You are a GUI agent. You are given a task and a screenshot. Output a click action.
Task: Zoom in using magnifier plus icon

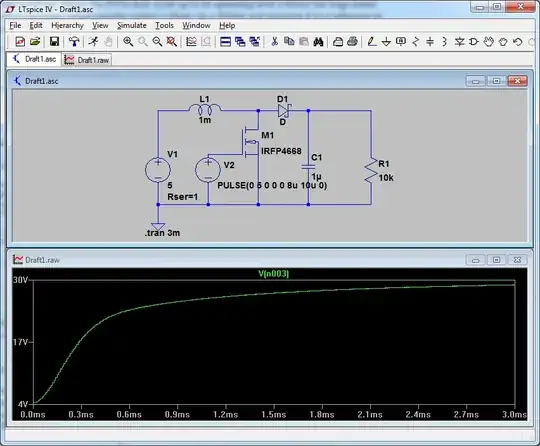tap(128, 42)
